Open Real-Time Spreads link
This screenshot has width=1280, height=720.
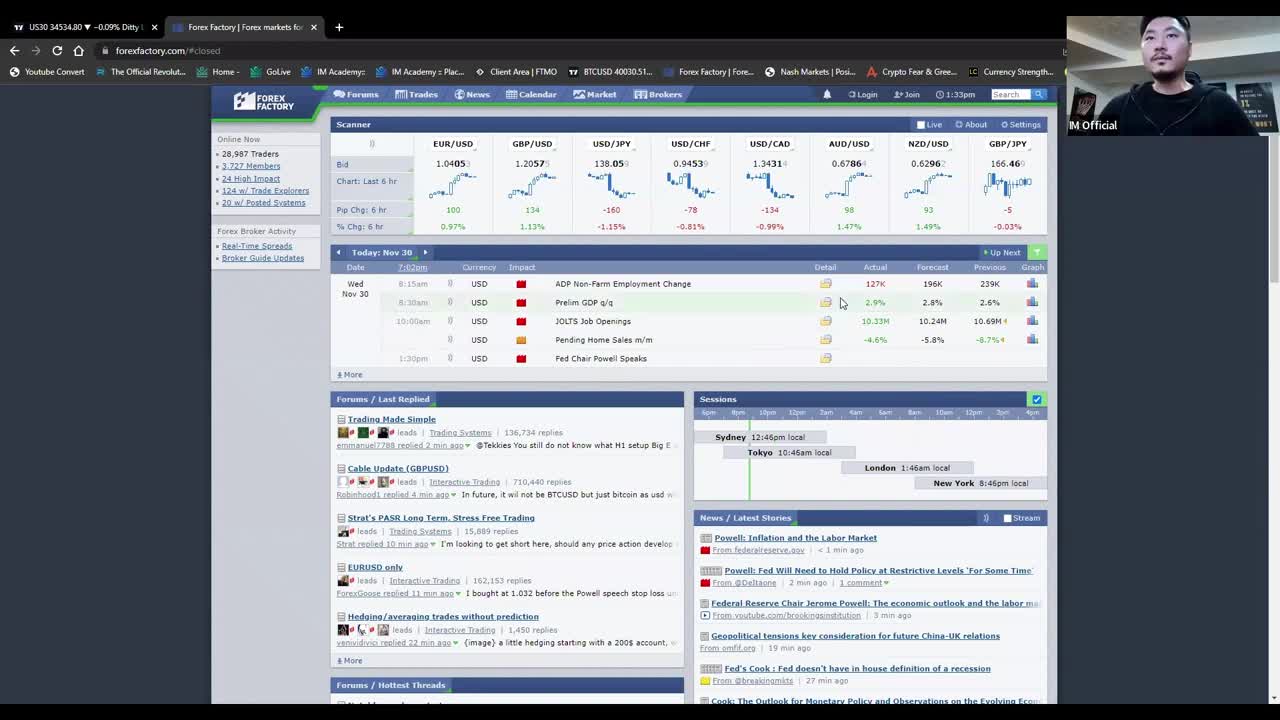257,246
